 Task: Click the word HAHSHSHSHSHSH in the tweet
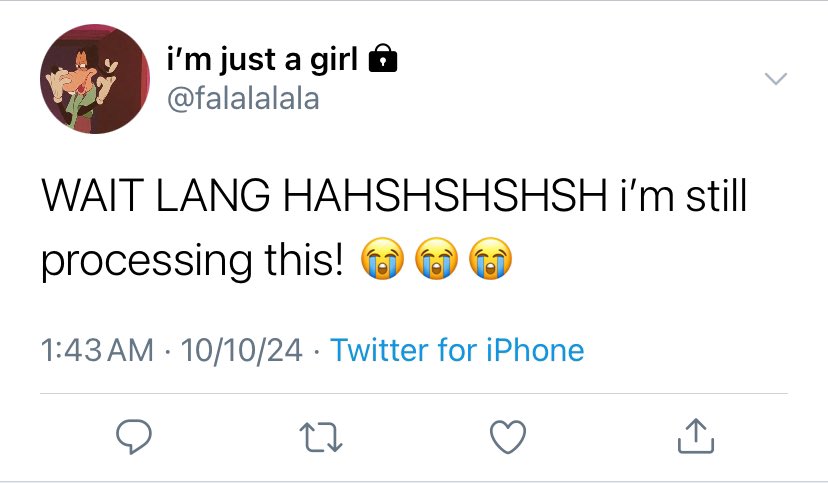click(445, 195)
